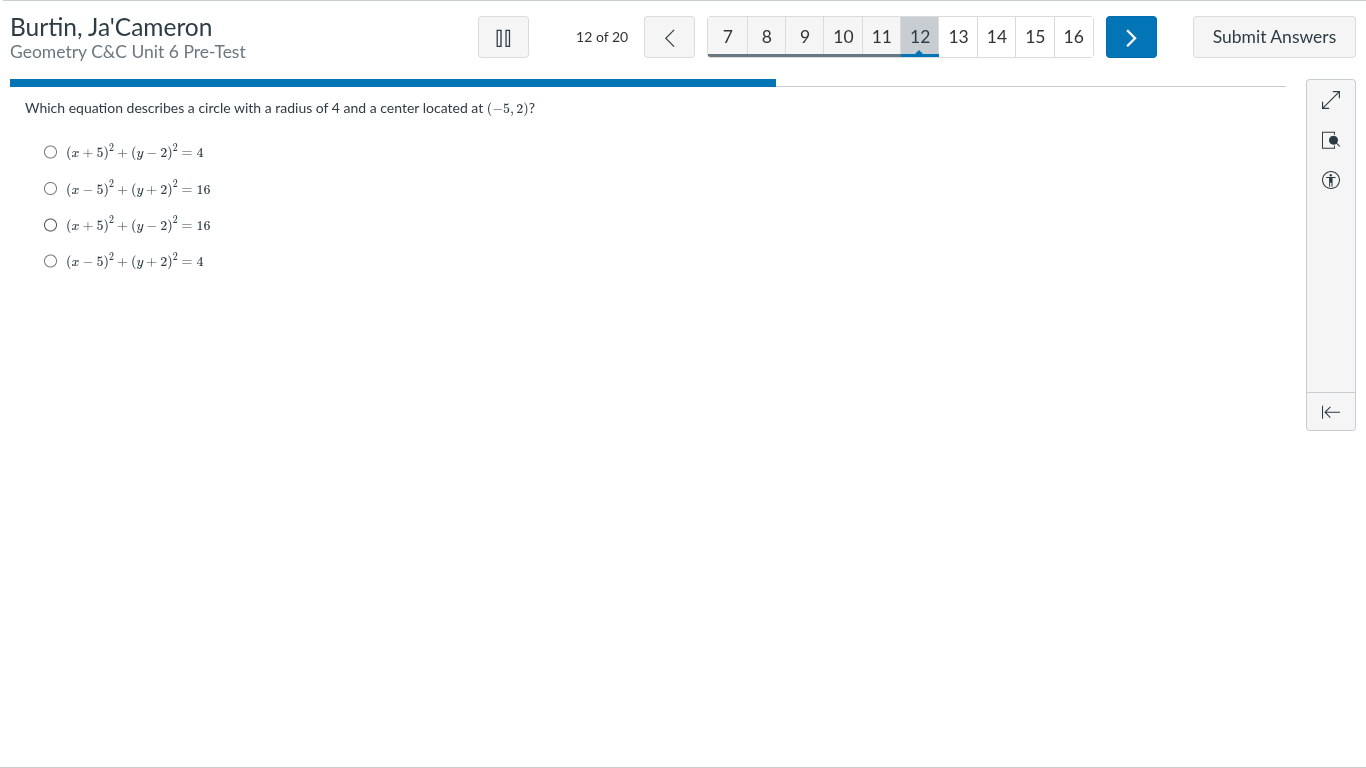The image size is (1366, 768).
Task: Choose option (x+5)² + (y−2)² = 16
Action: 51,225
